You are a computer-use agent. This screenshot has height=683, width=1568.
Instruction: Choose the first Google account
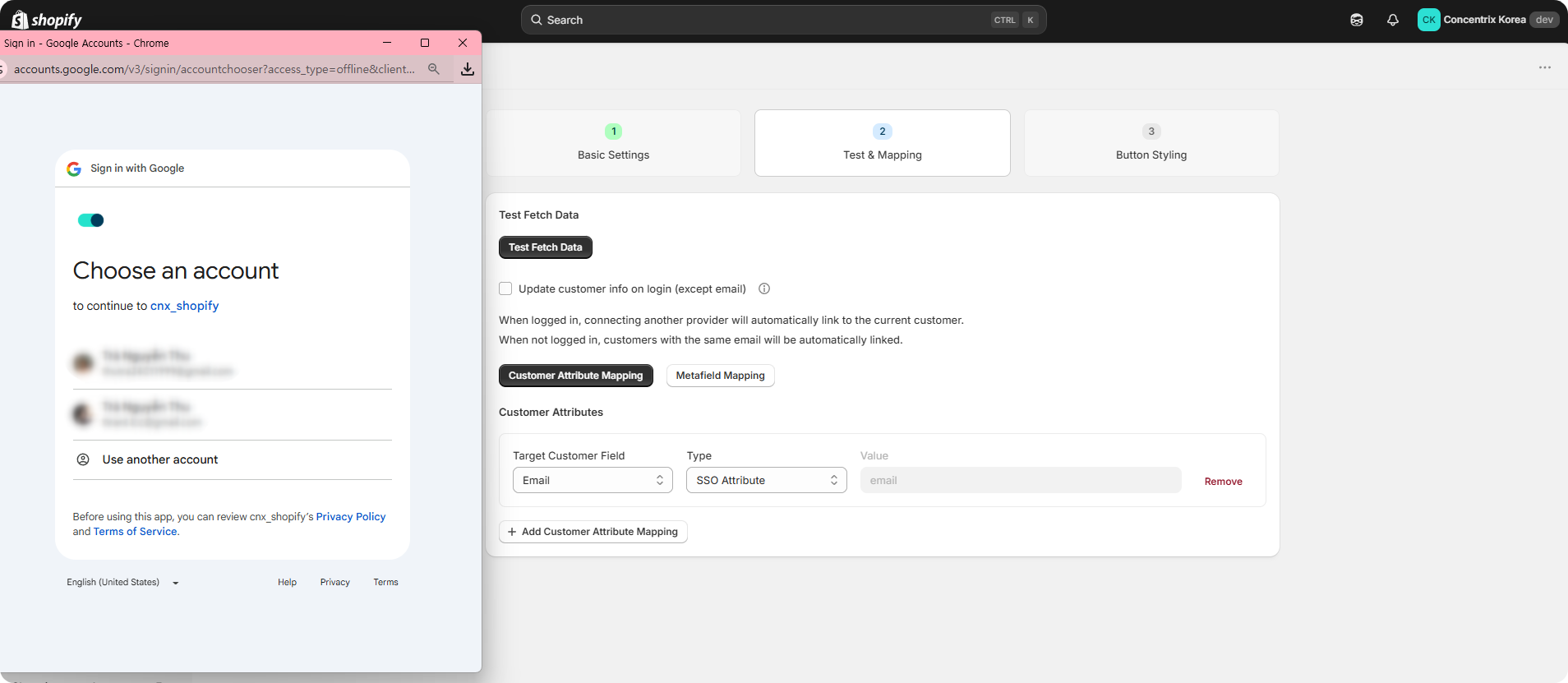point(233,363)
